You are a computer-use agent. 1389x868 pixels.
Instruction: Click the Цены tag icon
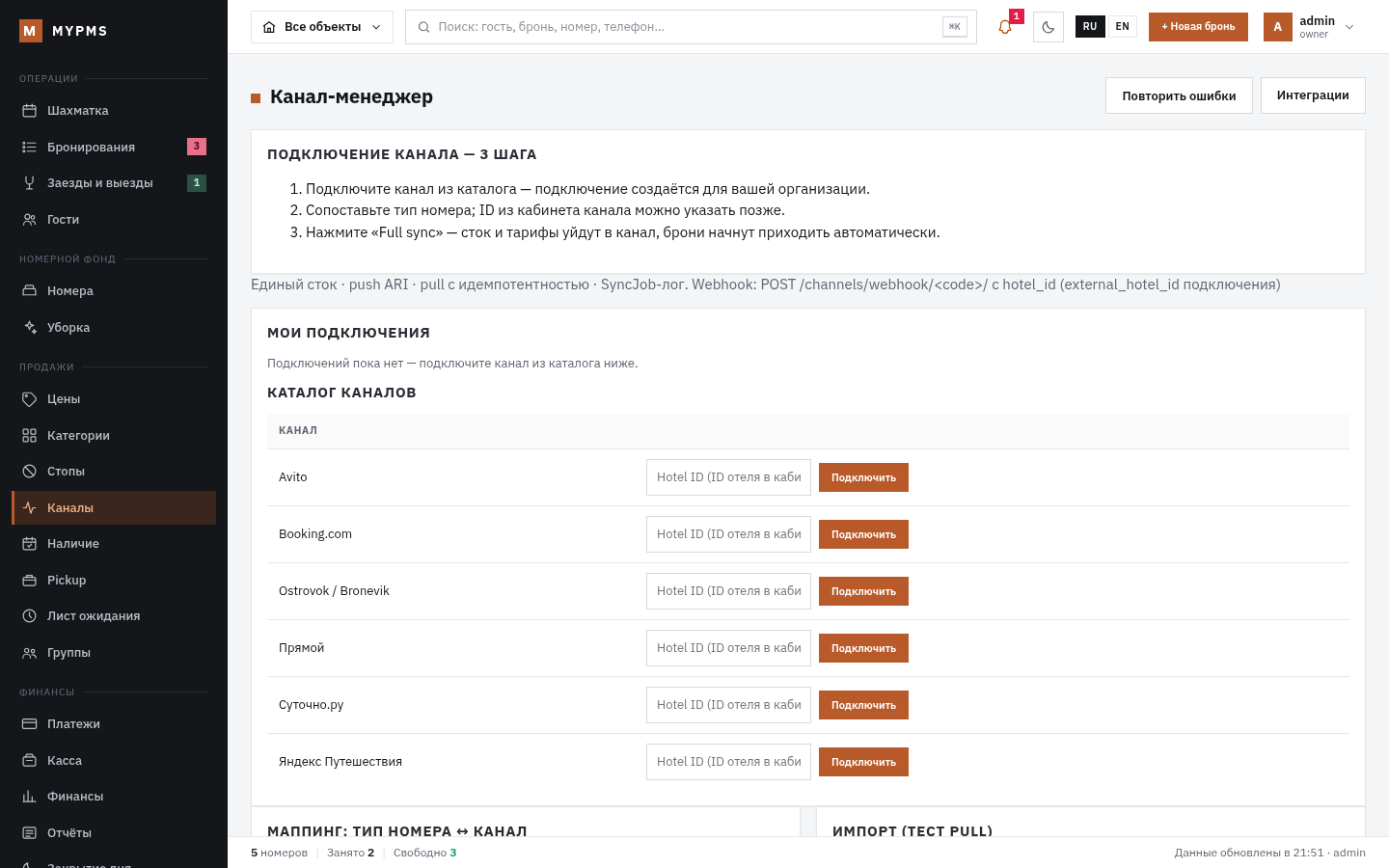point(30,399)
